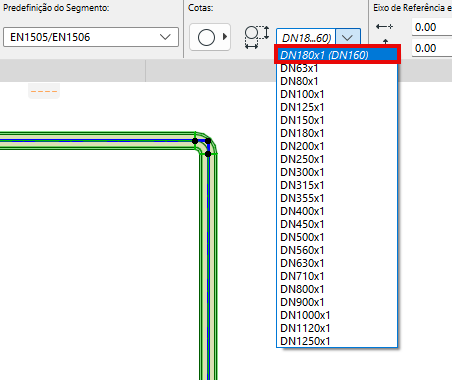
Task: Select DN100x1 in the dropdown list
Action: [x=337, y=94]
